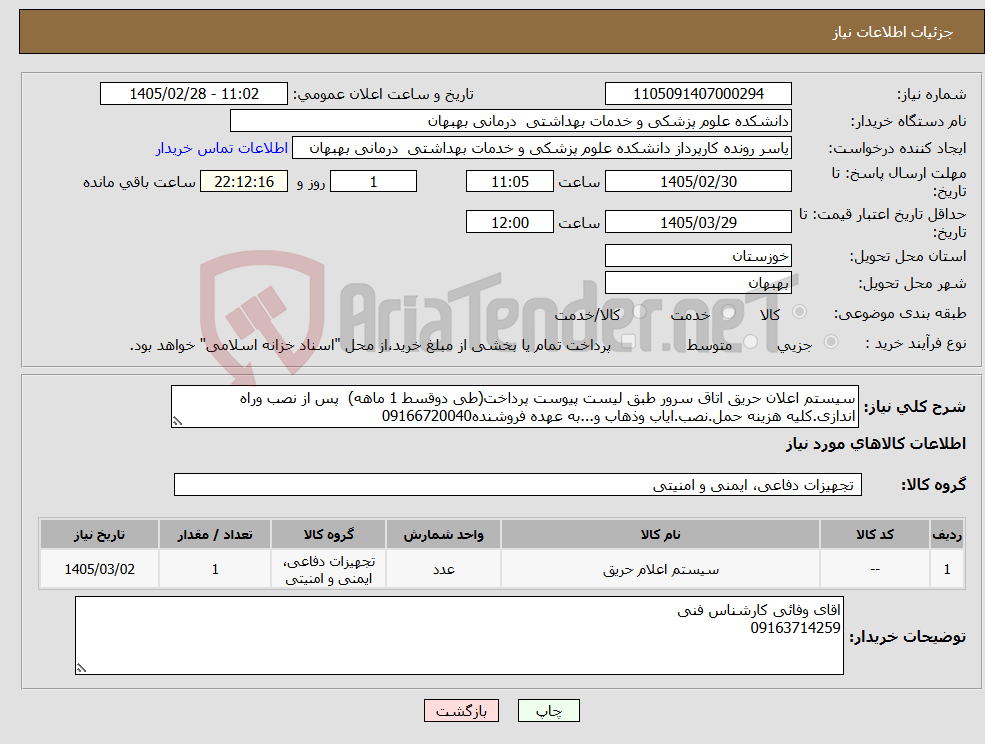
Task: Click the resize handle of the buyer notes box
Action: click(81, 669)
